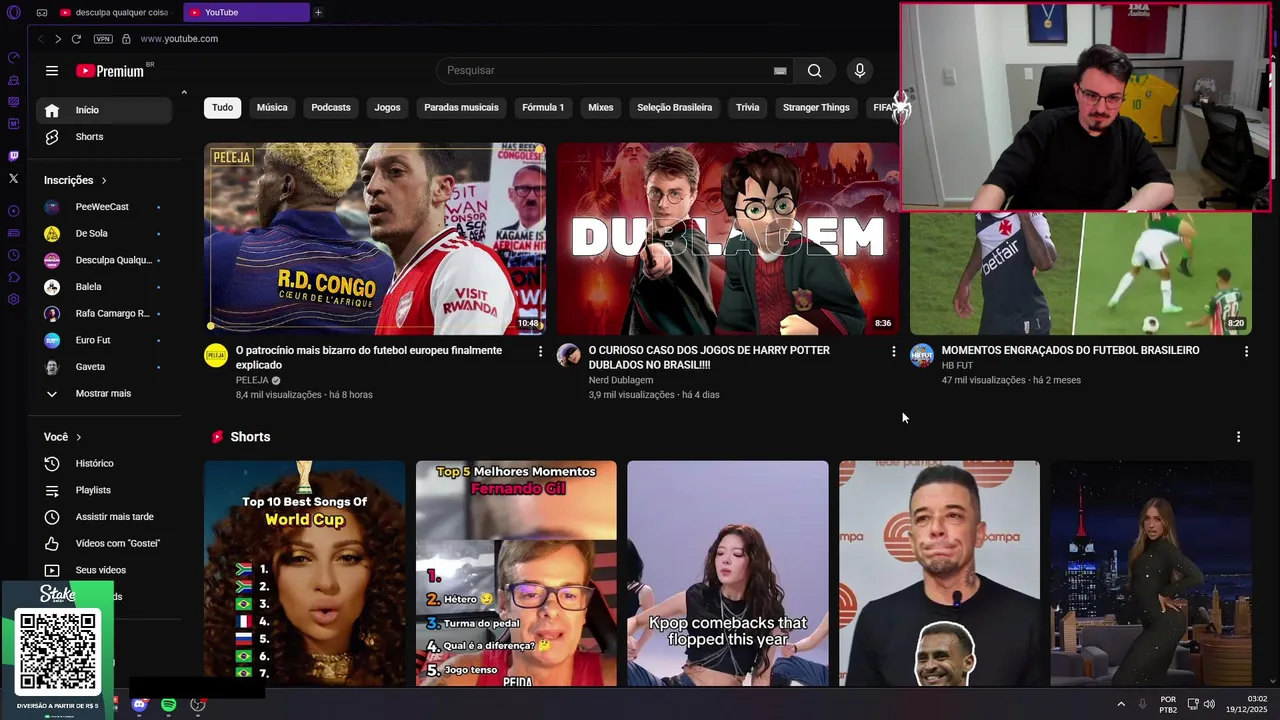Select the Música filter chip
The width and height of the screenshot is (1280, 720).
272,108
